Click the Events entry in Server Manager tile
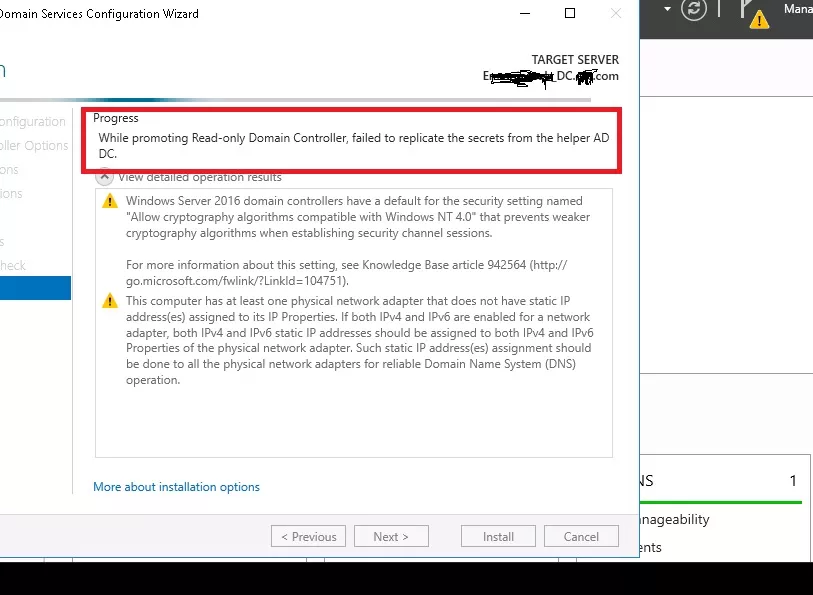This screenshot has width=813, height=595. [651, 547]
